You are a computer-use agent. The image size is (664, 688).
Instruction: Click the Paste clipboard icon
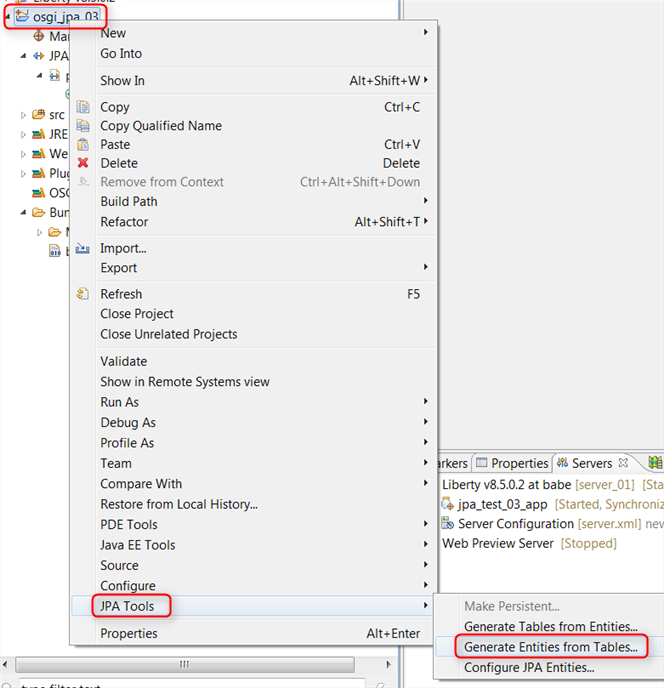click(83, 145)
